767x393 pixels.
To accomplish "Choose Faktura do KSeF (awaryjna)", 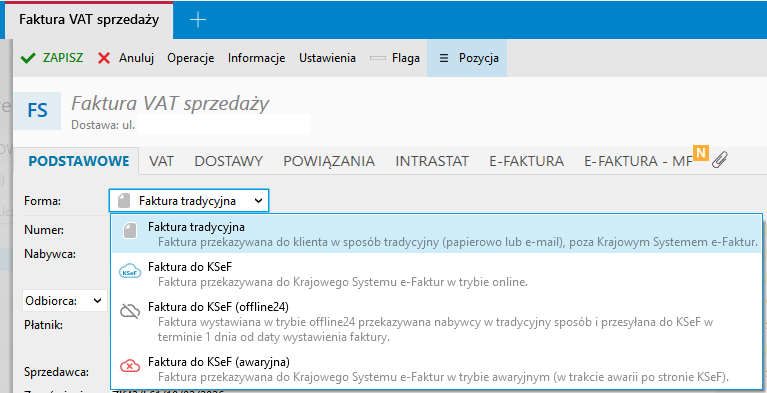I will click(x=437, y=369).
